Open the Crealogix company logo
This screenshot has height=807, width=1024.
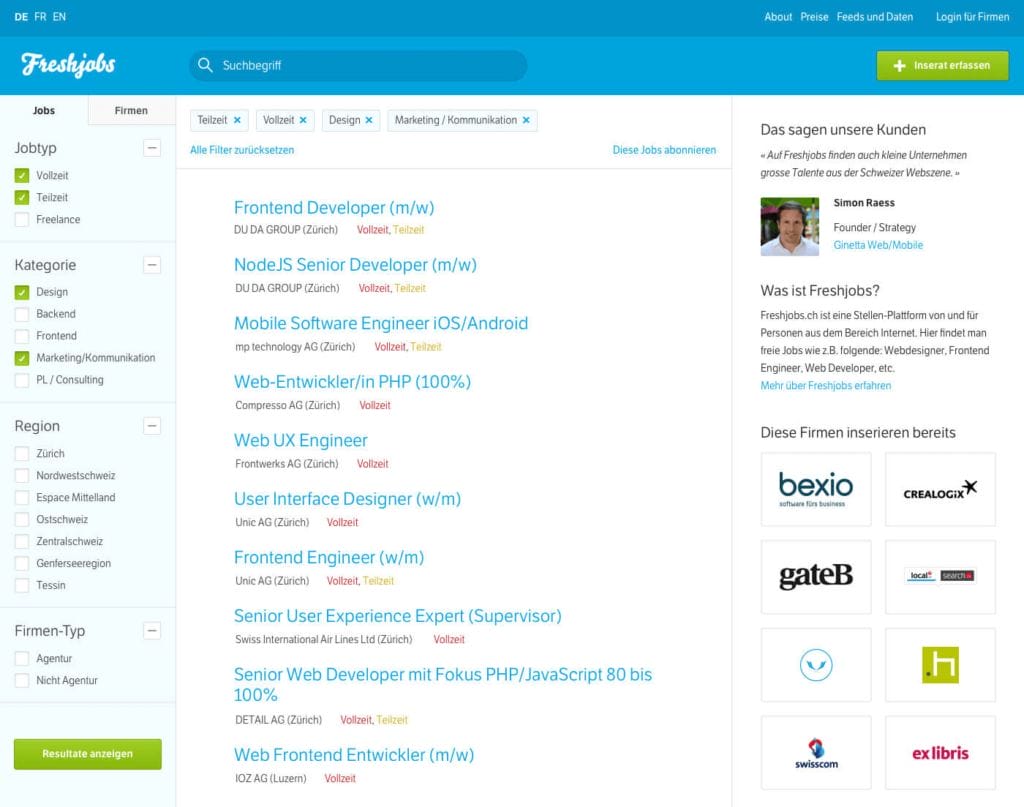[x=939, y=489]
